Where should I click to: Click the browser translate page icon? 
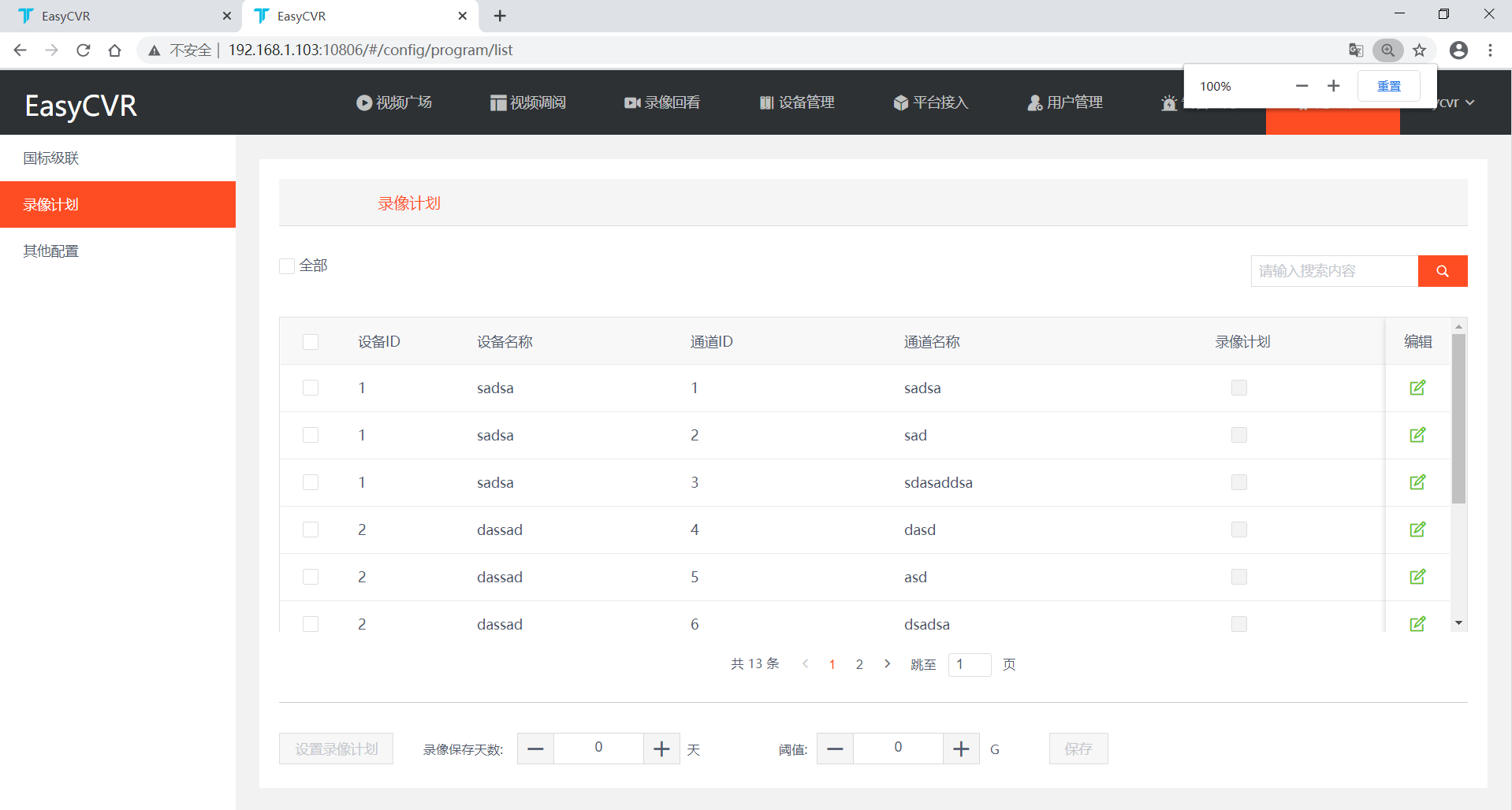[1356, 50]
